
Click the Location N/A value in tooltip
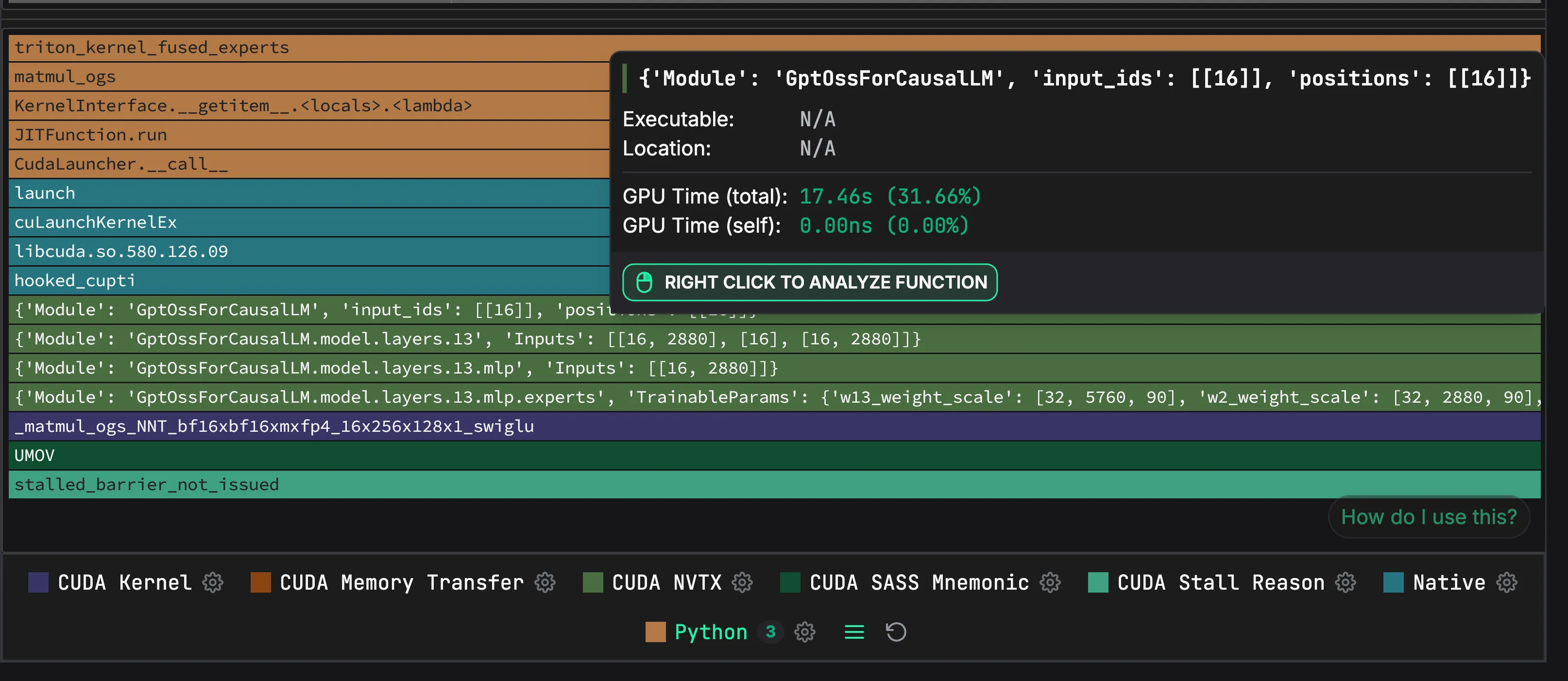pos(818,149)
